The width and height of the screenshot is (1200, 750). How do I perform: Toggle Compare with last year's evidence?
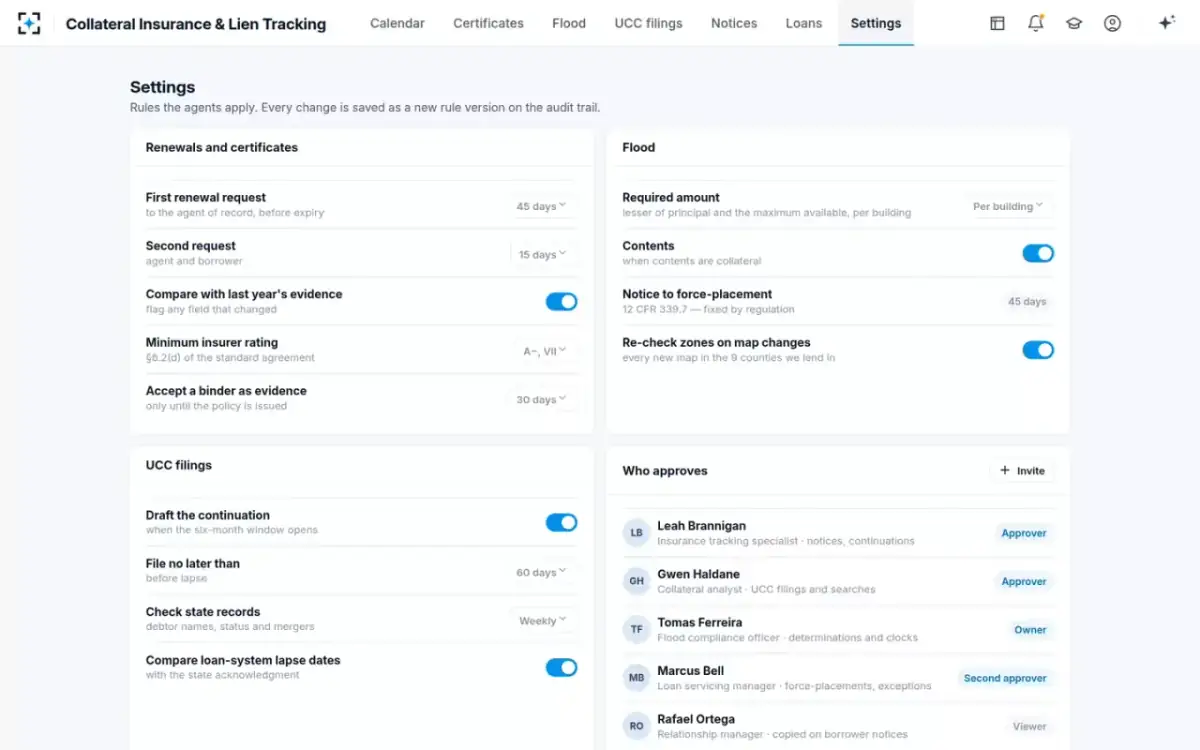pyautogui.click(x=561, y=302)
